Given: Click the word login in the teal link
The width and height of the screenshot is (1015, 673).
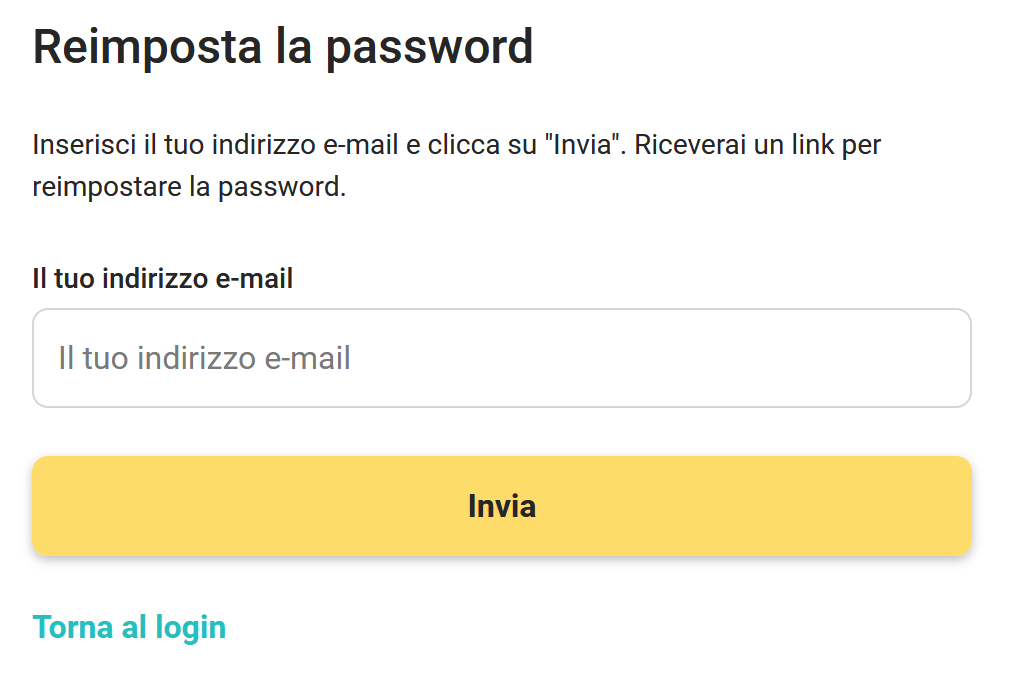Looking at the screenshot, I should pos(191,627).
